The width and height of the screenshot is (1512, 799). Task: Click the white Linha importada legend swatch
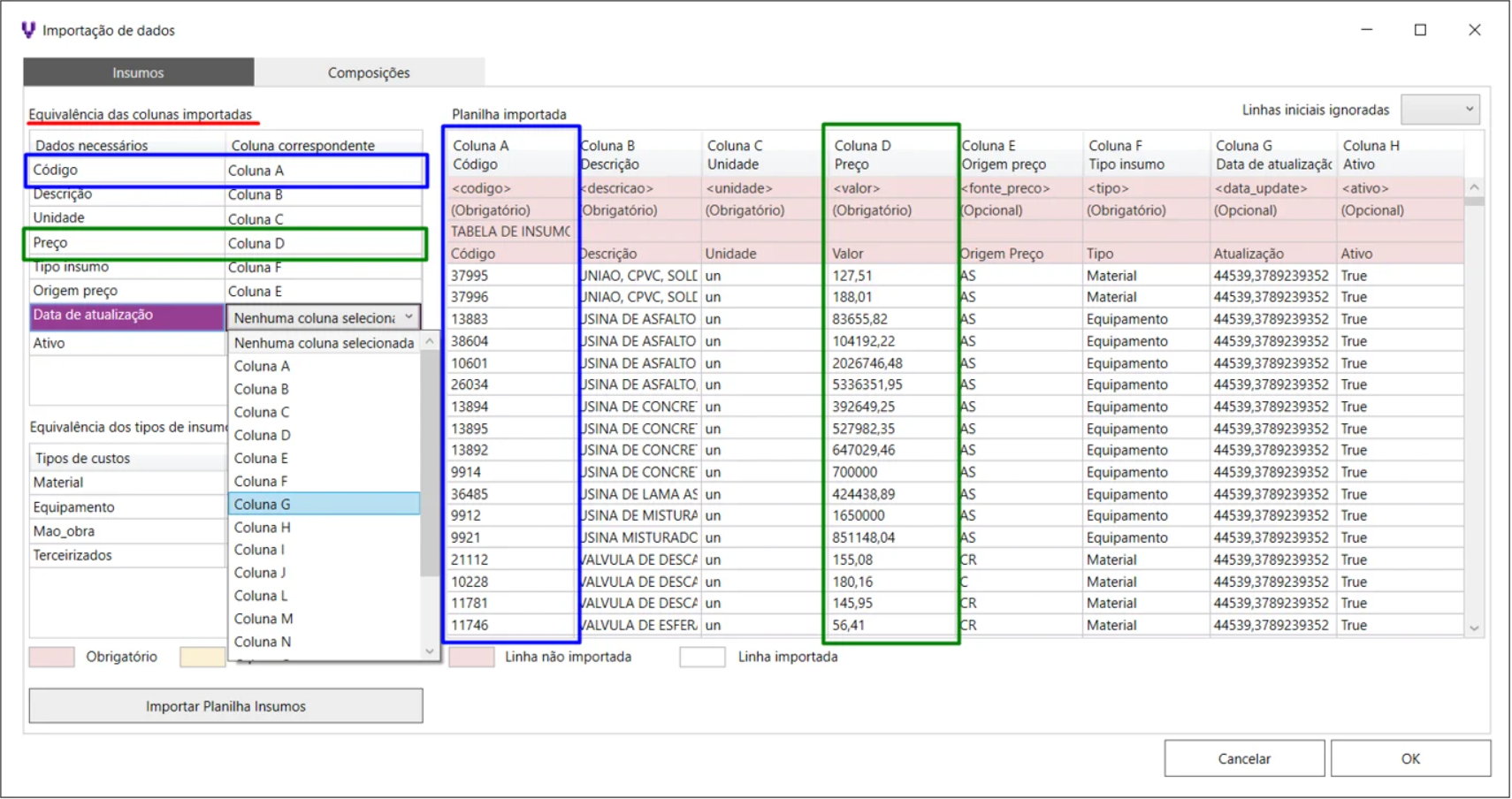[702, 657]
